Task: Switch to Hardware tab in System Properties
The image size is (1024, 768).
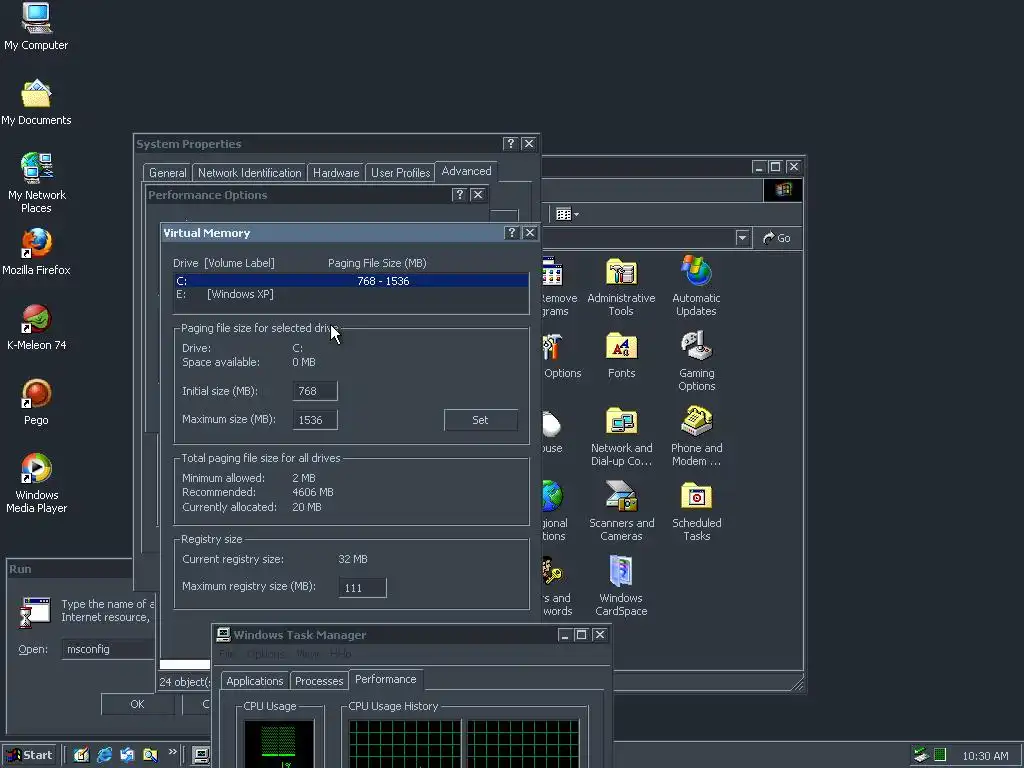Action: (x=336, y=173)
